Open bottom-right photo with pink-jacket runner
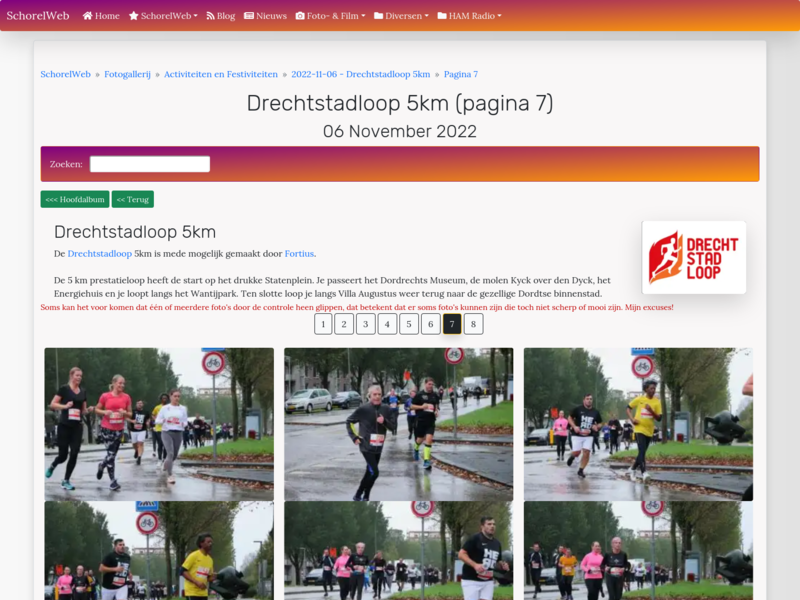The image size is (800, 600). pos(638,551)
